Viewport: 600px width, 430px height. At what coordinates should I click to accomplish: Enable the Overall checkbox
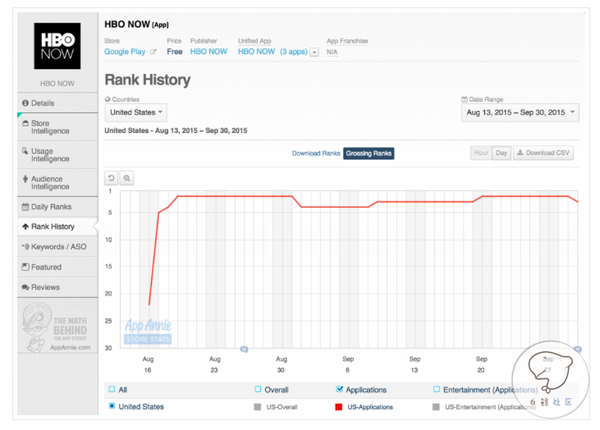(258, 389)
